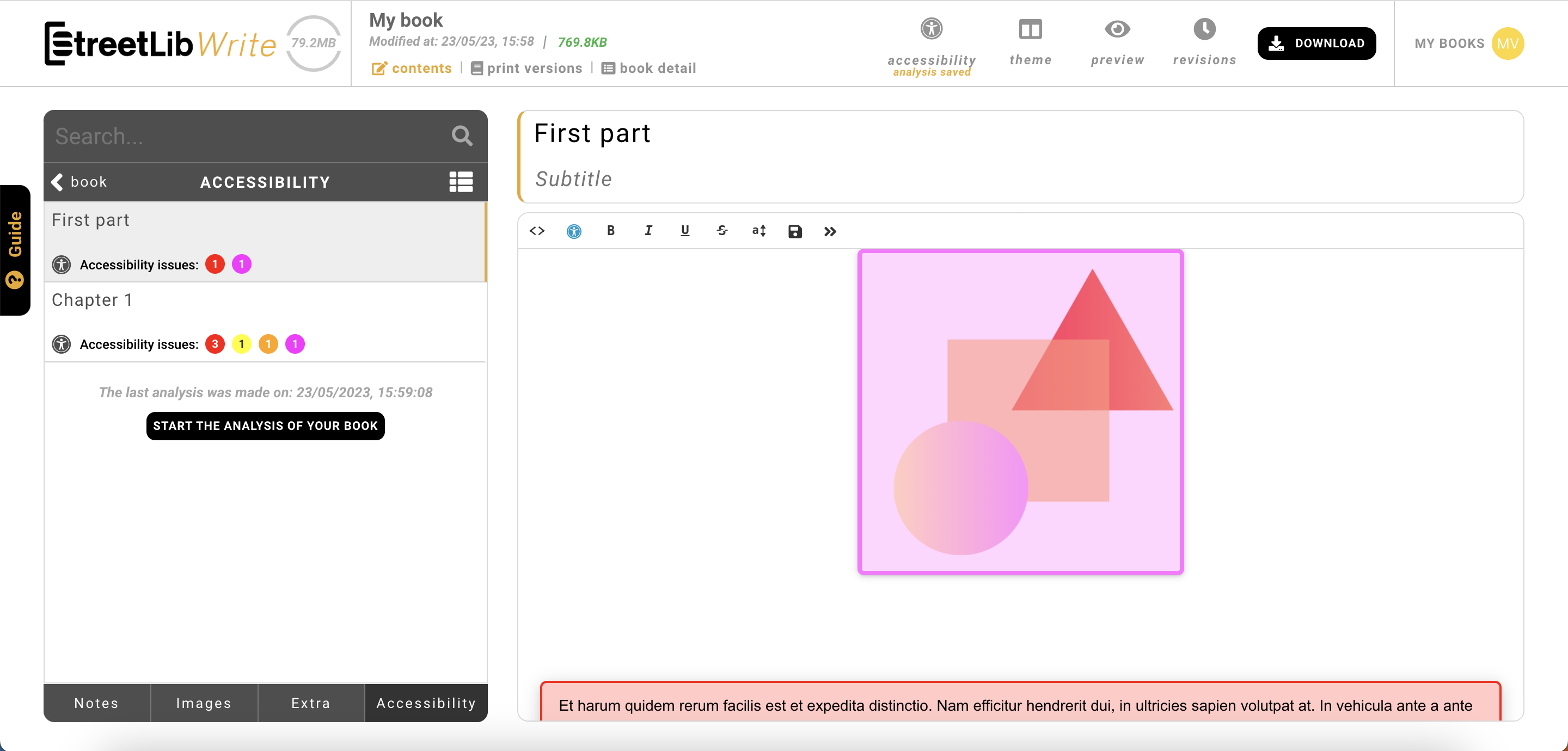
Task: Apply strikethrough formatting
Action: click(722, 231)
